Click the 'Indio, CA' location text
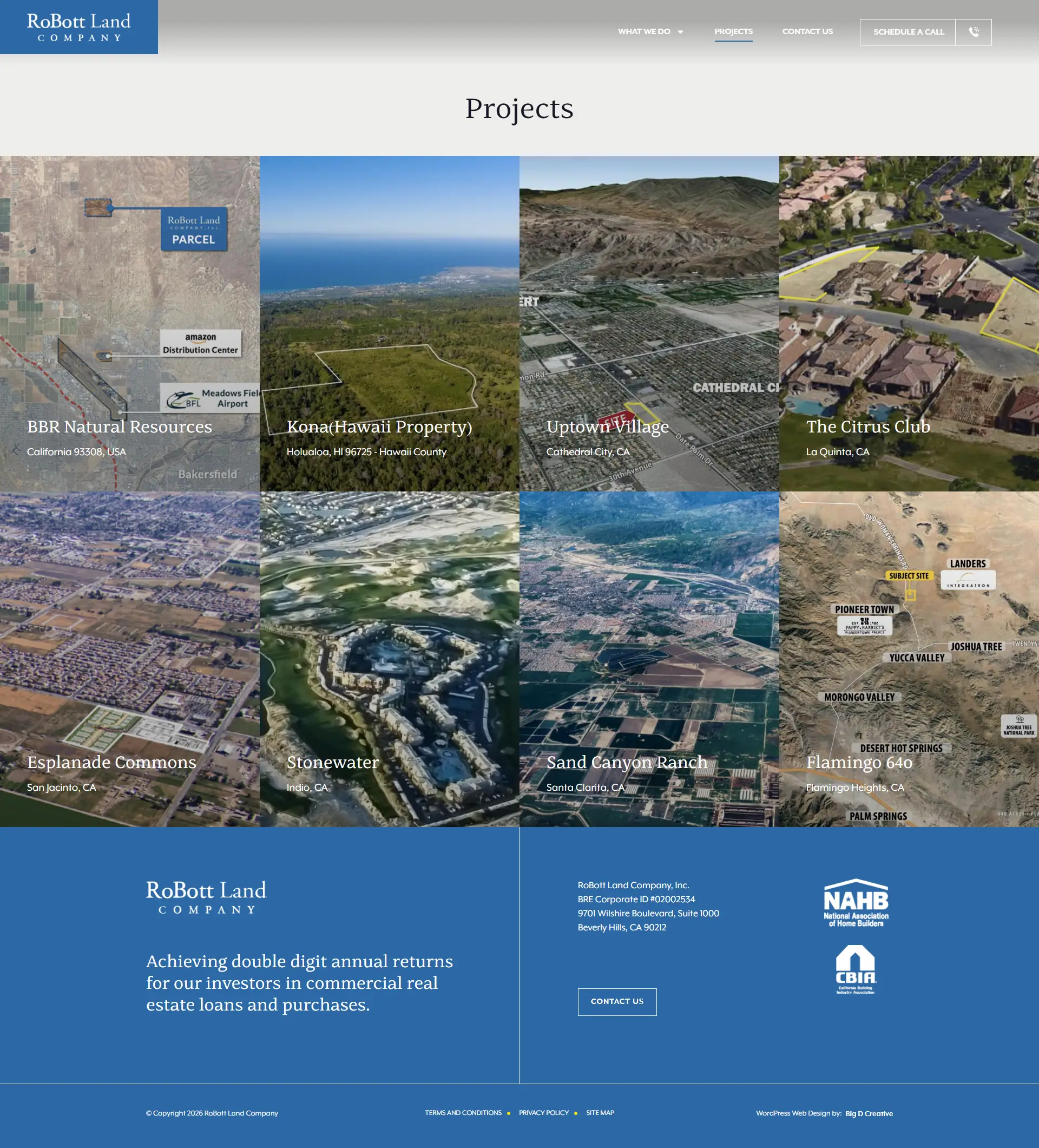Image resolution: width=1039 pixels, height=1148 pixels. [307, 787]
